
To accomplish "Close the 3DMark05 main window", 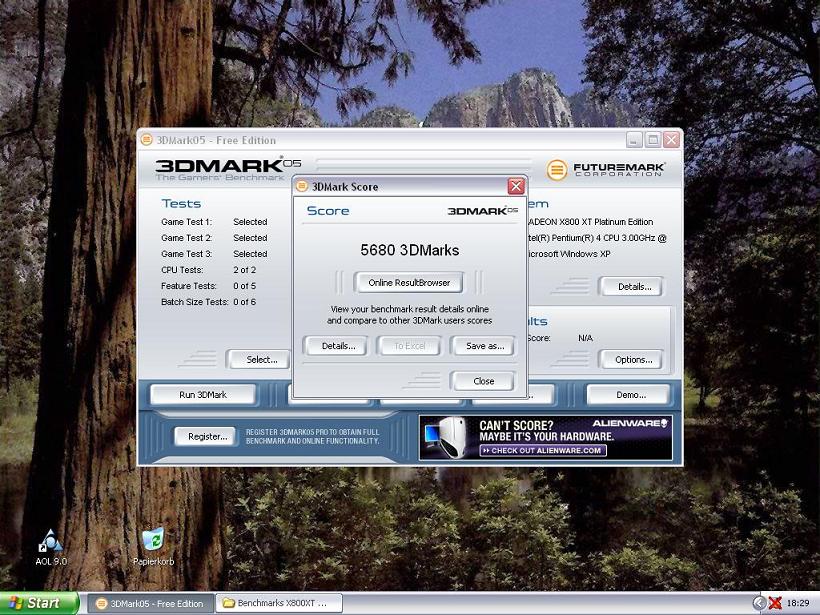I will point(671,140).
